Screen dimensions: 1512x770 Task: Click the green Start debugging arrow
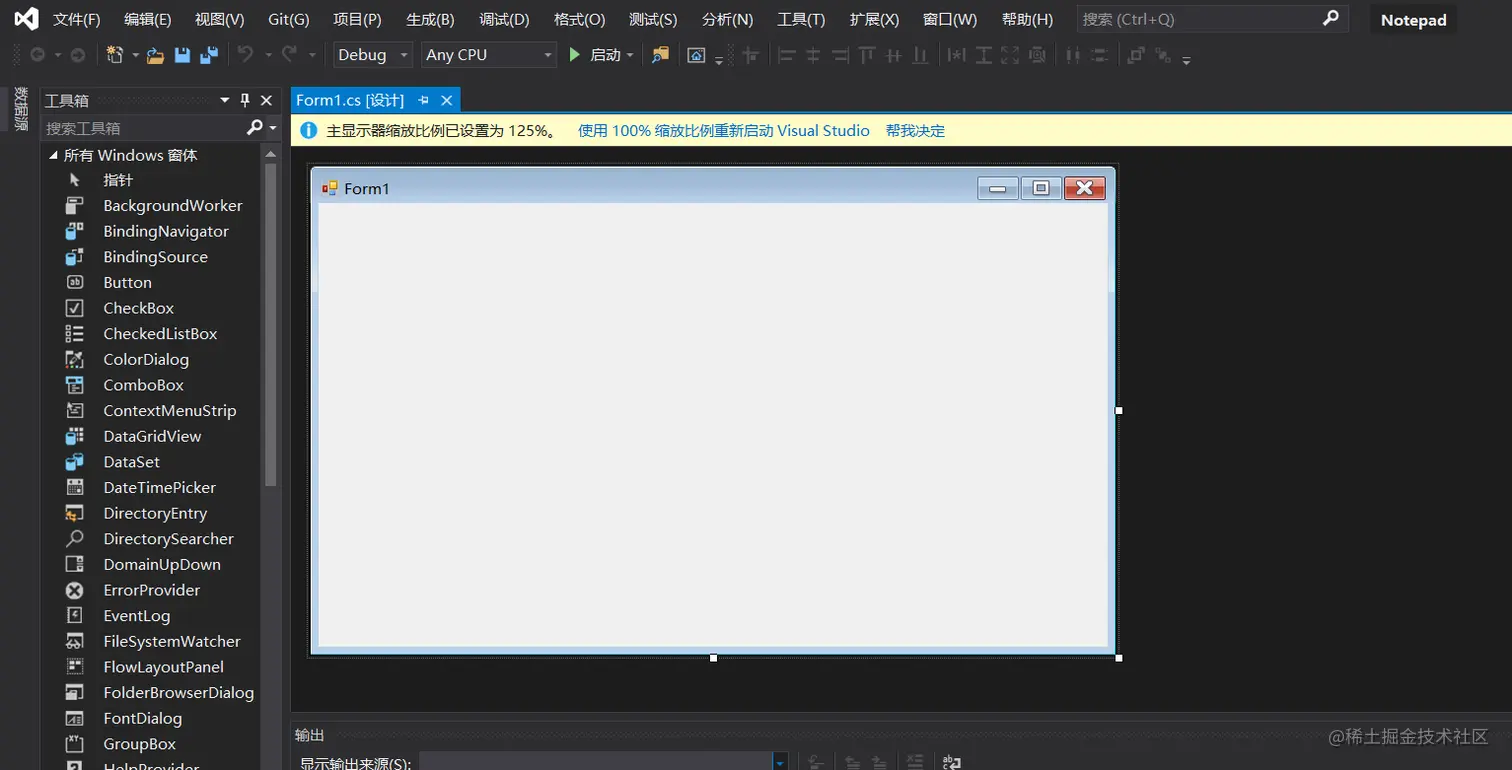pos(575,55)
